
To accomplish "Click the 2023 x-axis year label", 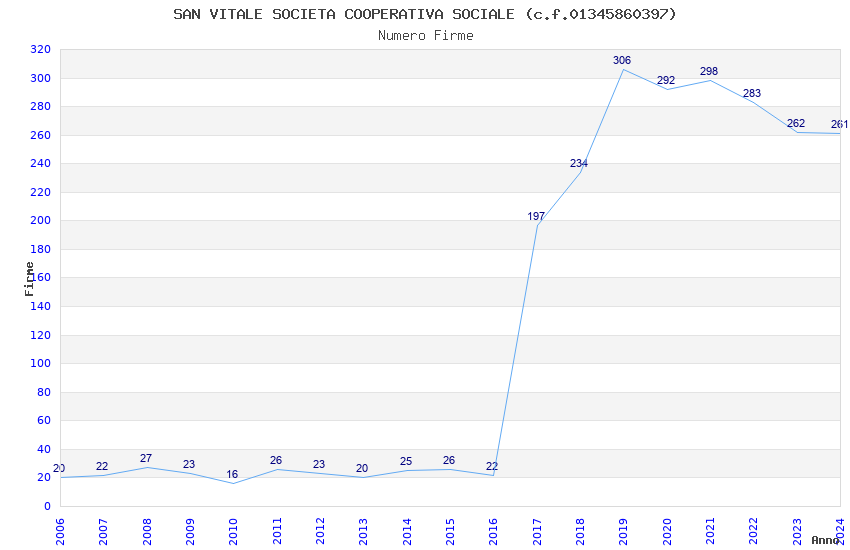I will click(x=797, y=531).
